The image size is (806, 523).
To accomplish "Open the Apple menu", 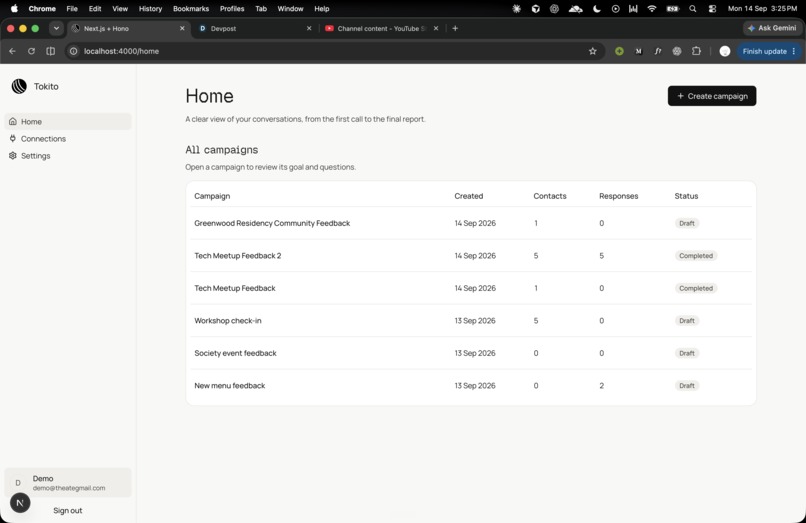I will click(14, 8).
